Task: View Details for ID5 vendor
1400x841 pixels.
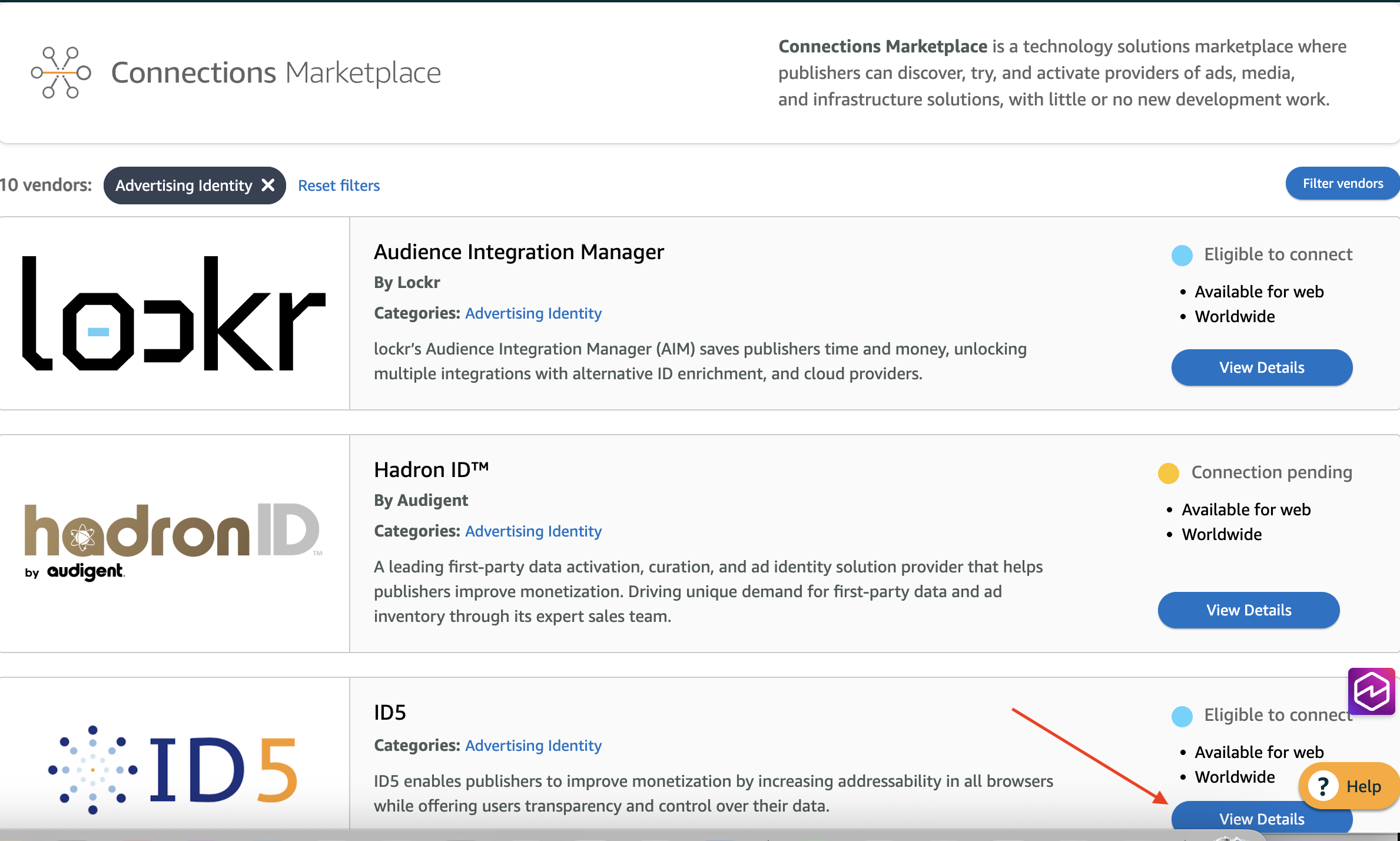Action: 1261,819
